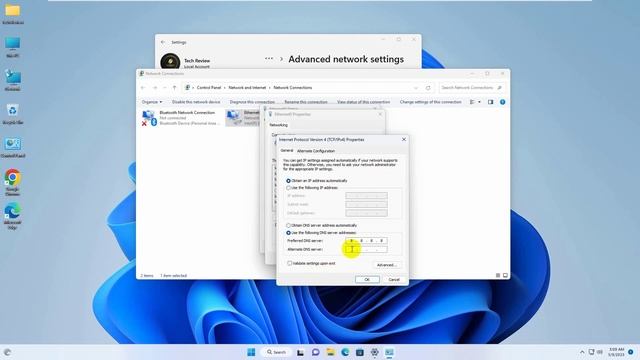Click 'Disable this network device'

tap(196, 102)
